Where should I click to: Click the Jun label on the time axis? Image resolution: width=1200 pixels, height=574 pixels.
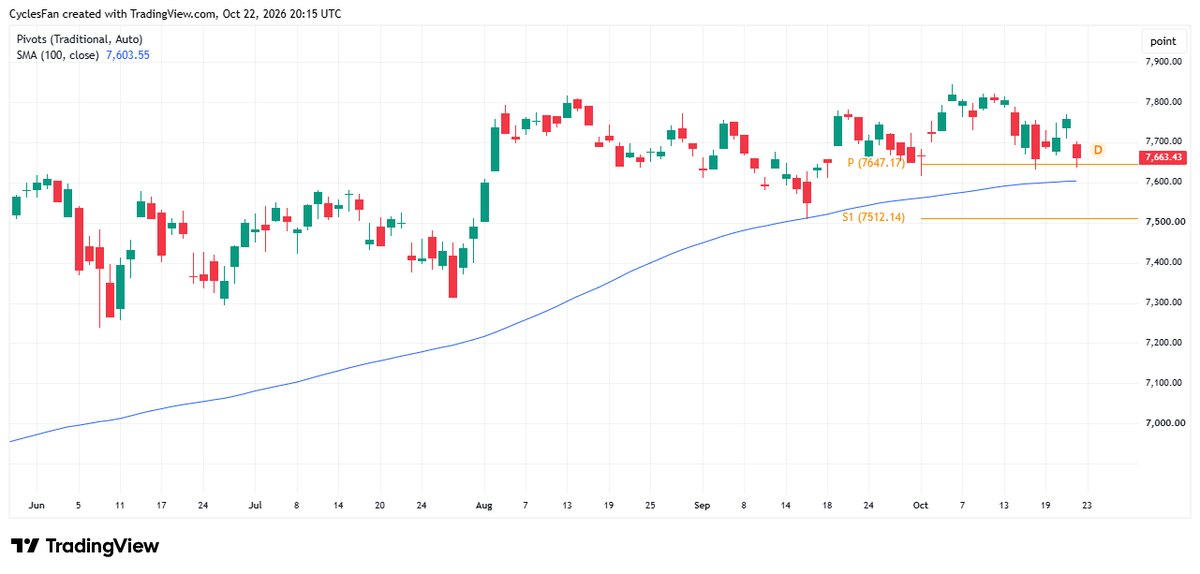pyautogui.click(x=39, y=506)
